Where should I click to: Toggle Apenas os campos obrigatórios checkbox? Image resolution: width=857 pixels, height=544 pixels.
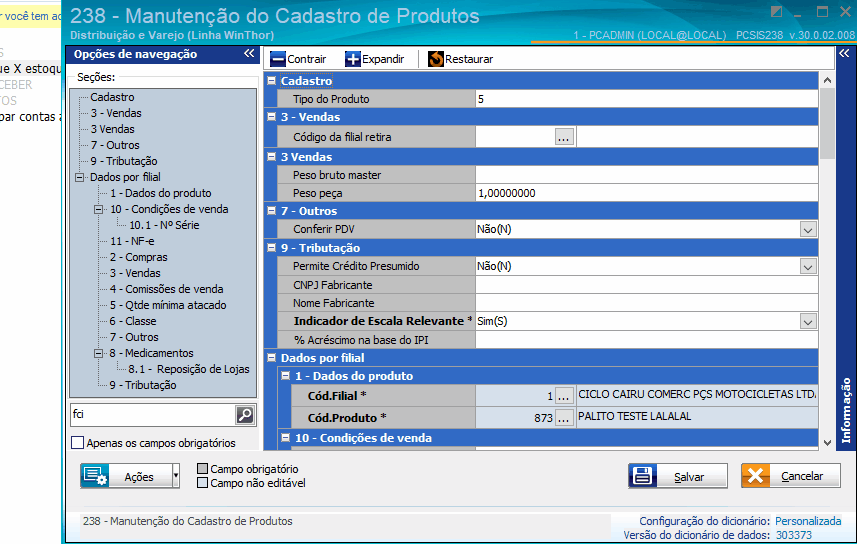pyautogui.click(x=78, y=443)
